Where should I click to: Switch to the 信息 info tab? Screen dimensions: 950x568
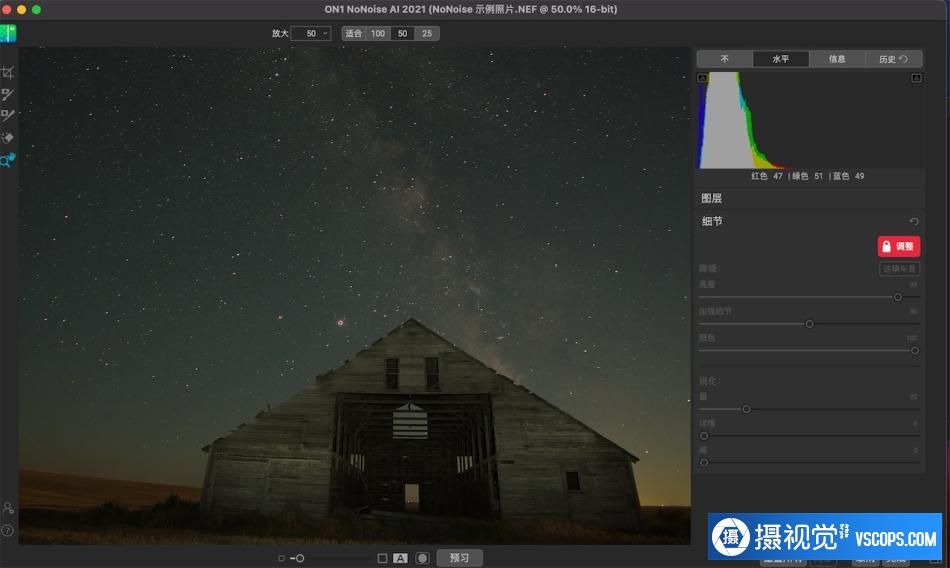coord(837,59)
